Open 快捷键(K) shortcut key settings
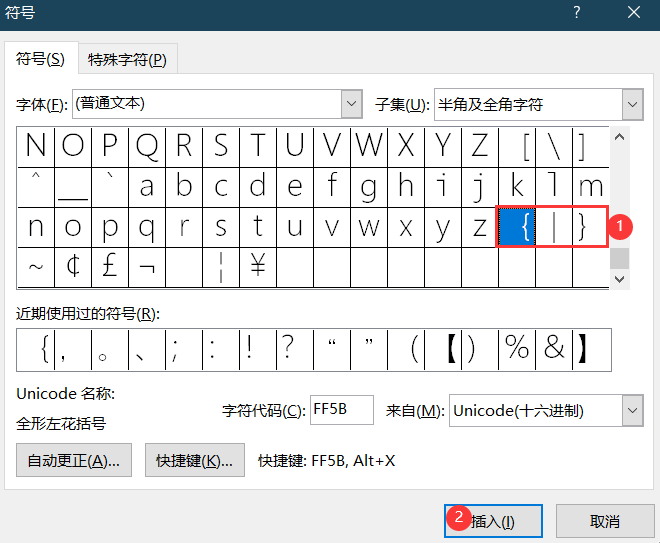 [194, 460]
